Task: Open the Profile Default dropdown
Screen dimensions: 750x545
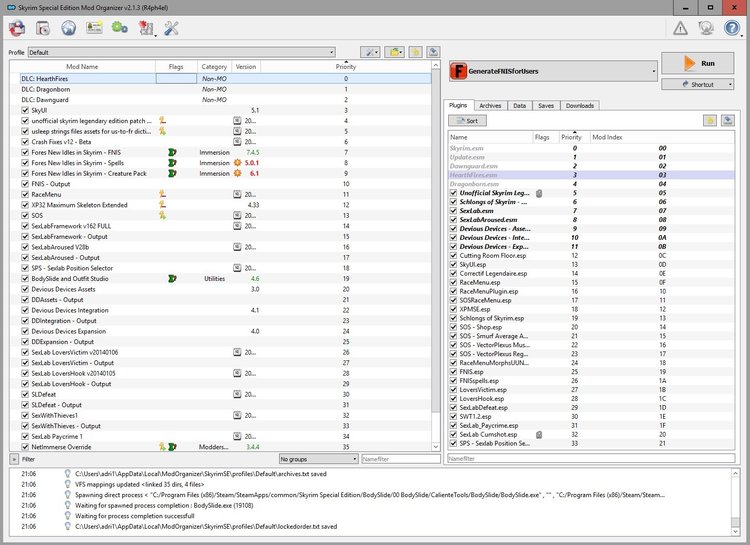Action: 182,52
